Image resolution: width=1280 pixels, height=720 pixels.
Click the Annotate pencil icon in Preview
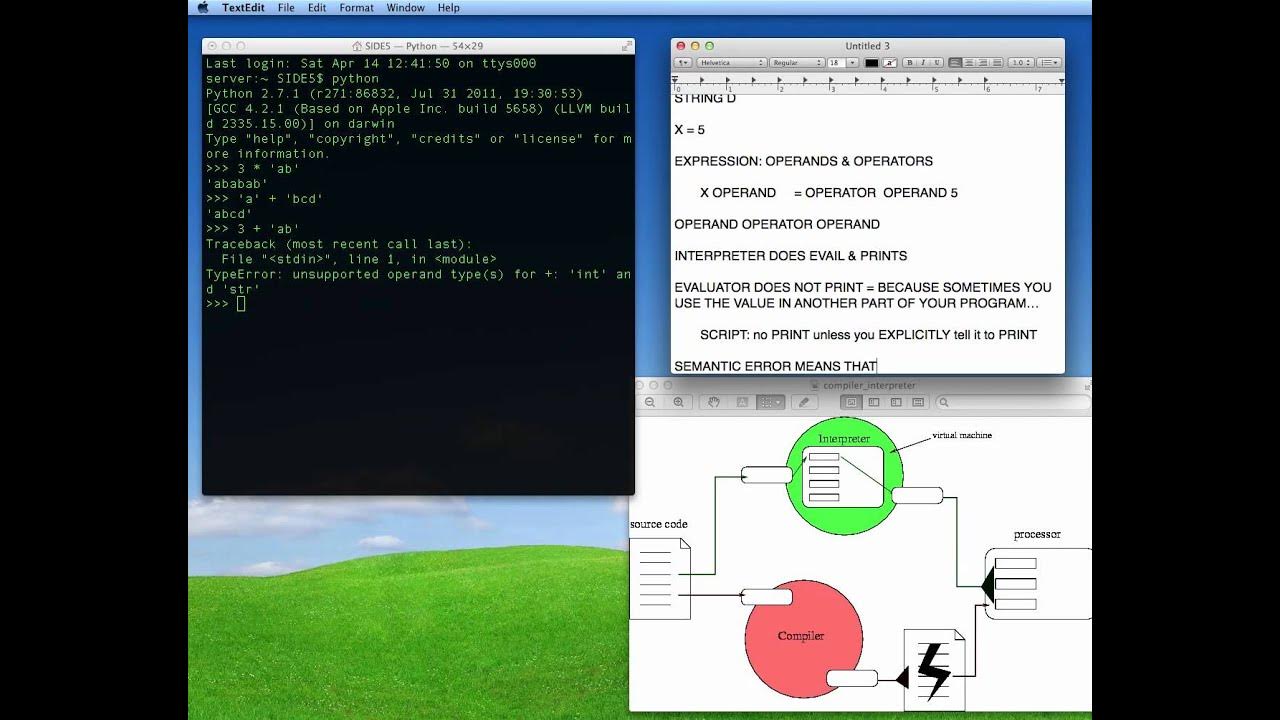(x=804, y=402)
